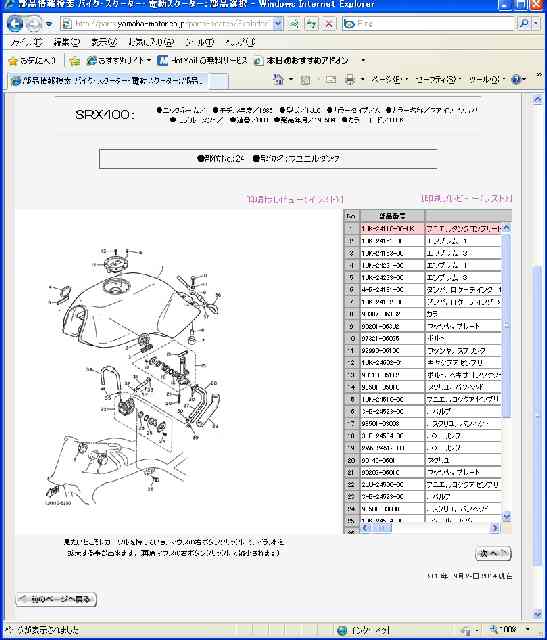Click the Feeds icon in command bar
Screen dimensions: 547x640
coord(305,80)
